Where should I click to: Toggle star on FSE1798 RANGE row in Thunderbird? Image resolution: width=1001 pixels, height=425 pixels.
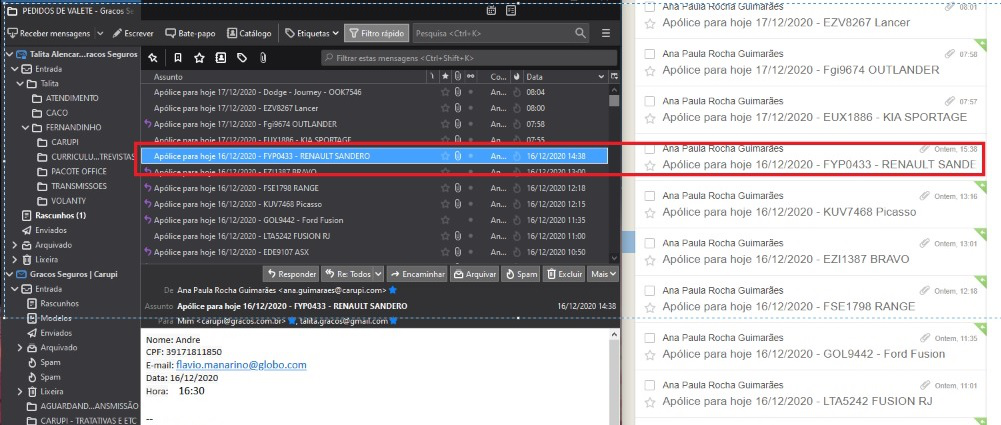tap(445, 188)
